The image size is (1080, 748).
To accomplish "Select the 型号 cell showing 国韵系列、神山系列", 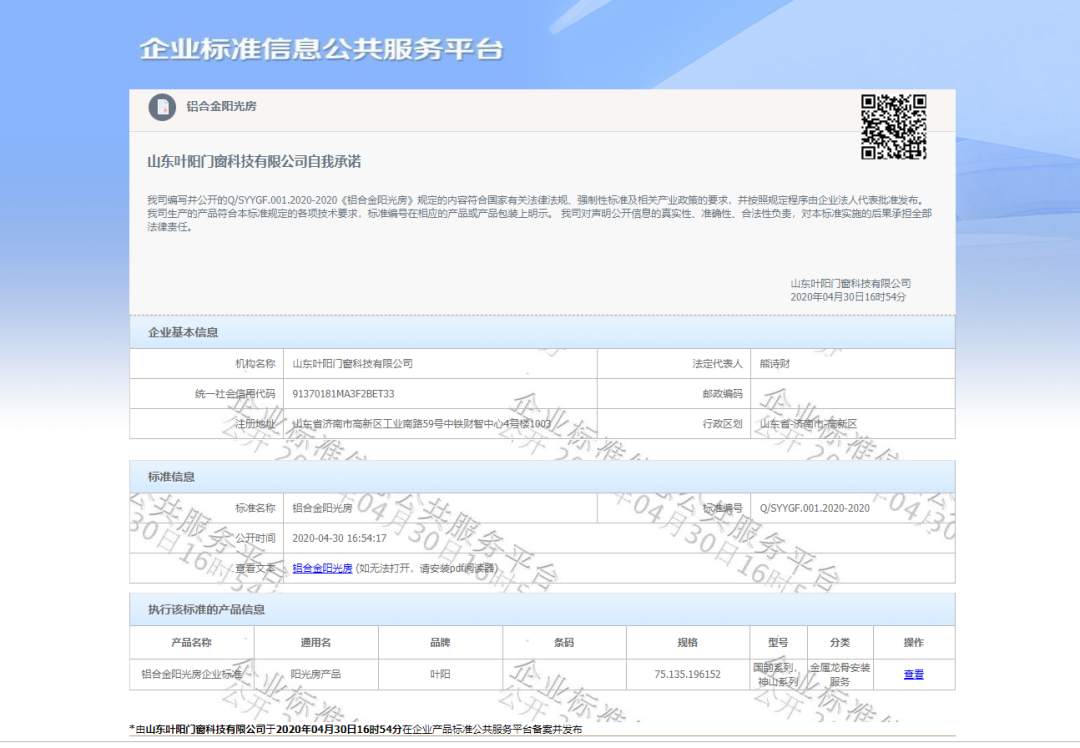I will 778,675.
